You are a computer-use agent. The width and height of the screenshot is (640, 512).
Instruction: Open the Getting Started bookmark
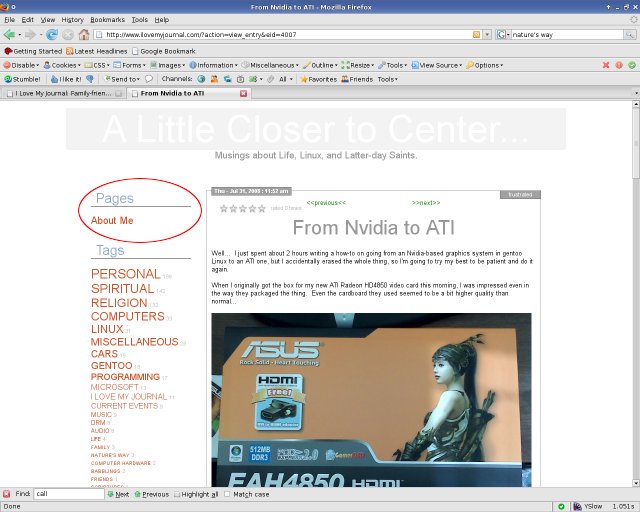33,51
